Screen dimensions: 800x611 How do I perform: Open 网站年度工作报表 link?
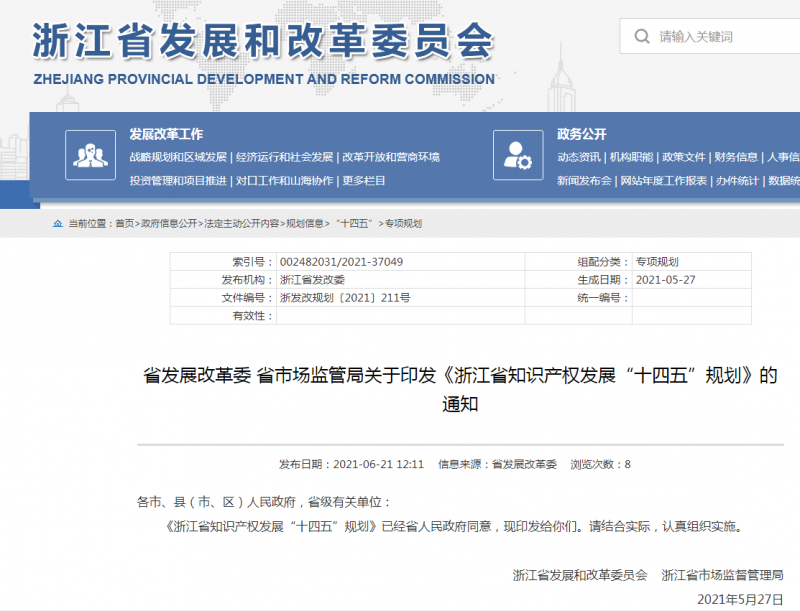coord(664,181)
